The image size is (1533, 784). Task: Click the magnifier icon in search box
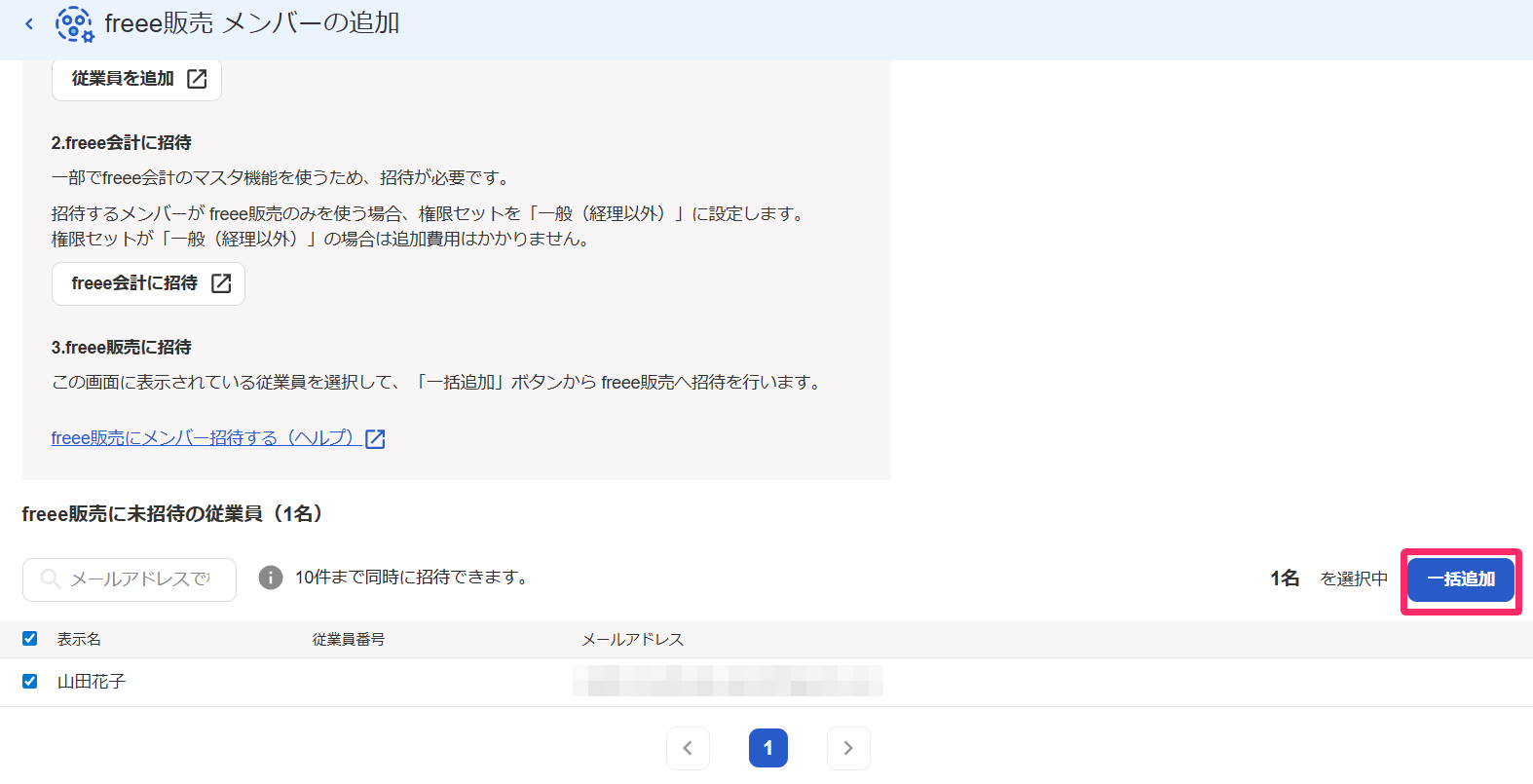click(51, 579)
